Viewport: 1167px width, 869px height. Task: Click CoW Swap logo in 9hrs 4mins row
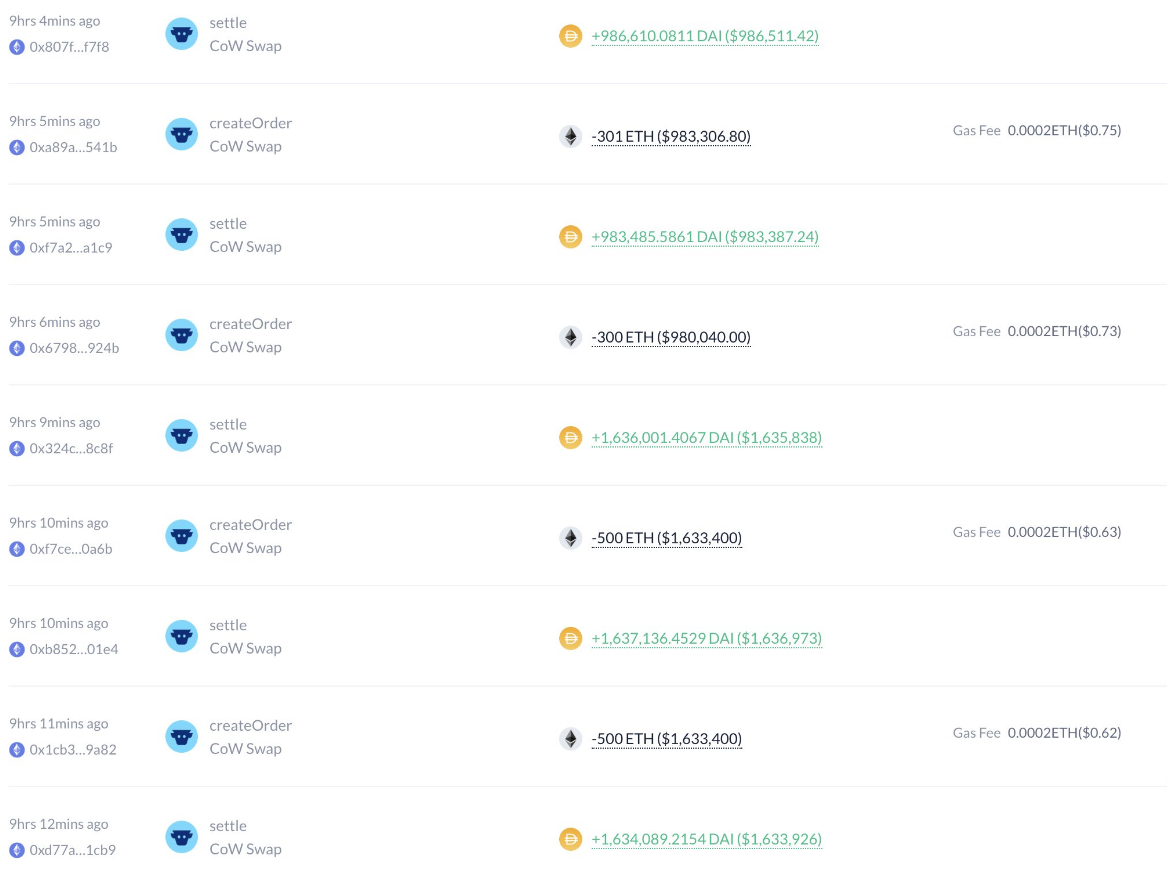pos(182,34)
